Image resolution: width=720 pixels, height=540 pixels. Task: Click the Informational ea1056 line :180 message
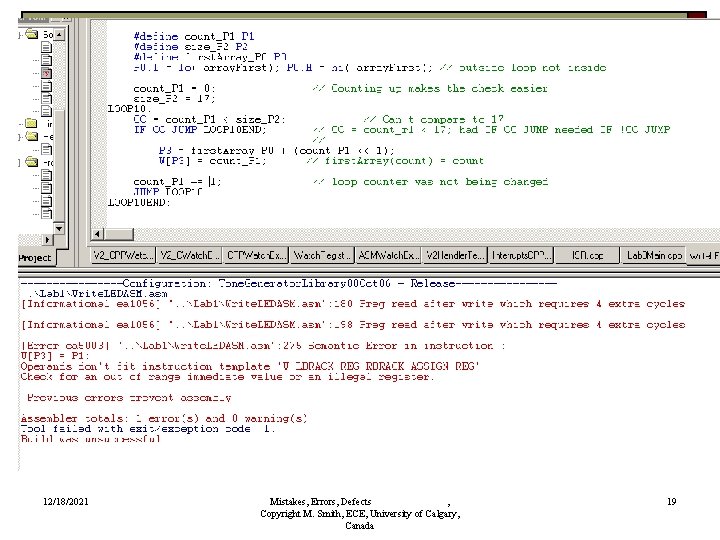click(353, 304)
